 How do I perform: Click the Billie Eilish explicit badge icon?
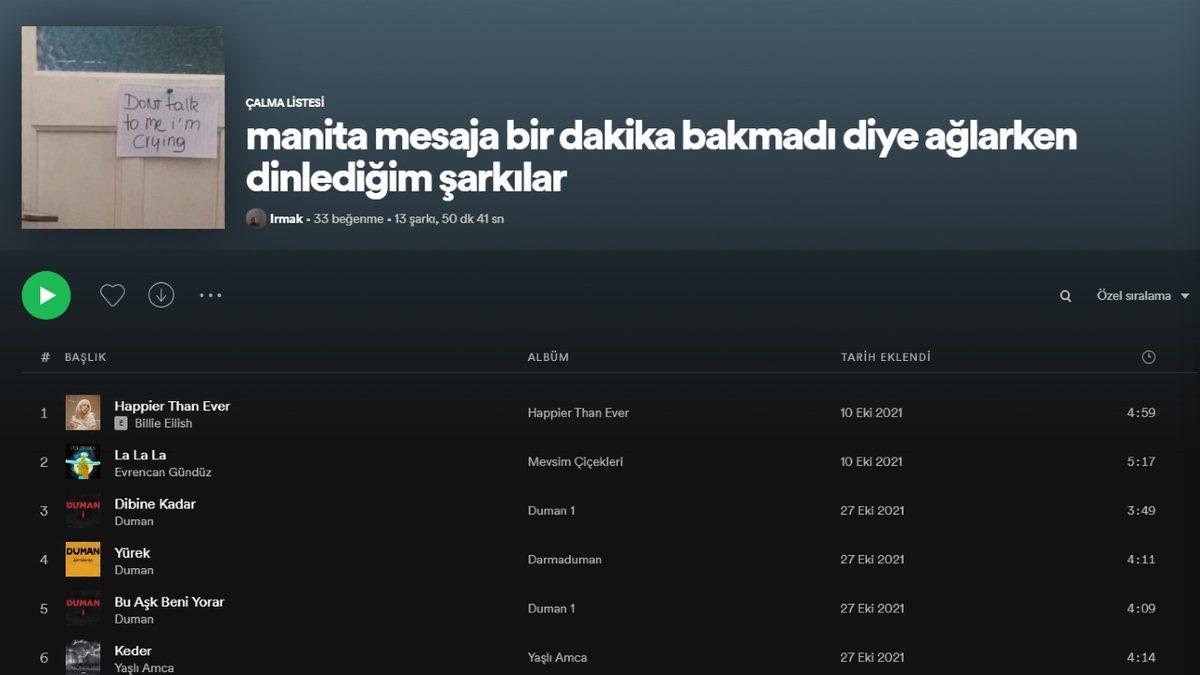(x=121, y=422)
